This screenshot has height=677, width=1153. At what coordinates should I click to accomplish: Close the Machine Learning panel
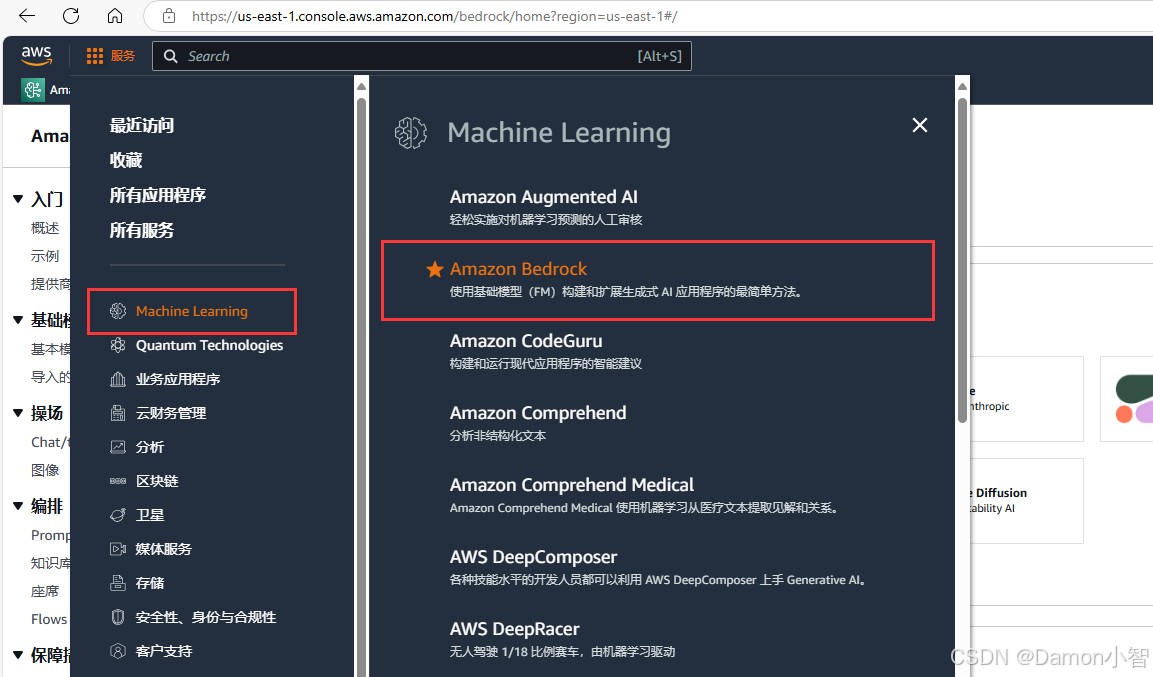(x=920, y=125)
